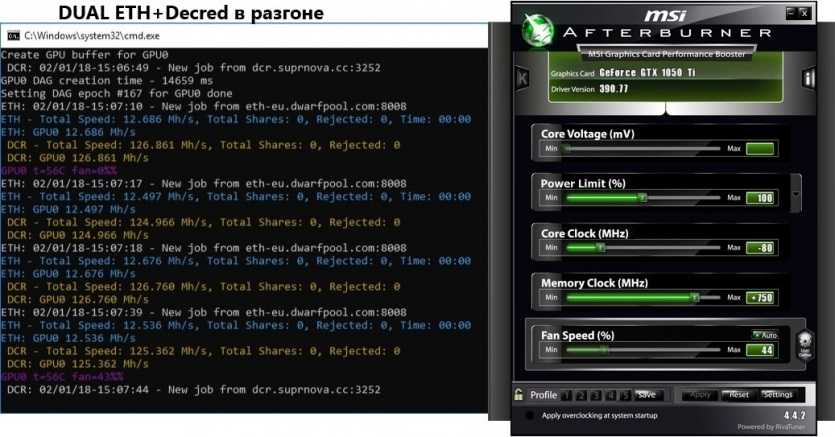Expand the arrow beside Power Limit

[795, 195]
